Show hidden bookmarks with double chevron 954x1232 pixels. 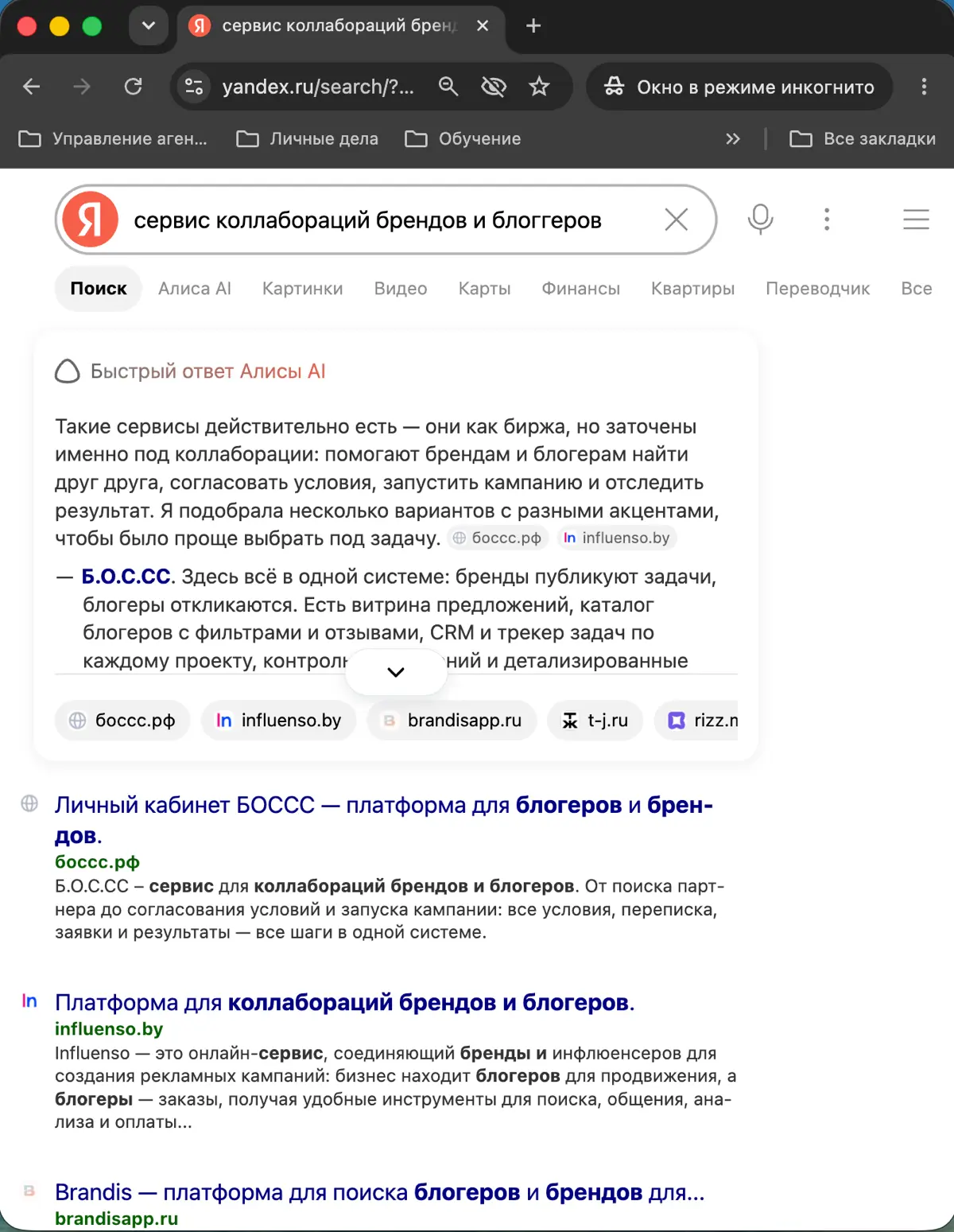pyautogui.click(x=733, y=139)
